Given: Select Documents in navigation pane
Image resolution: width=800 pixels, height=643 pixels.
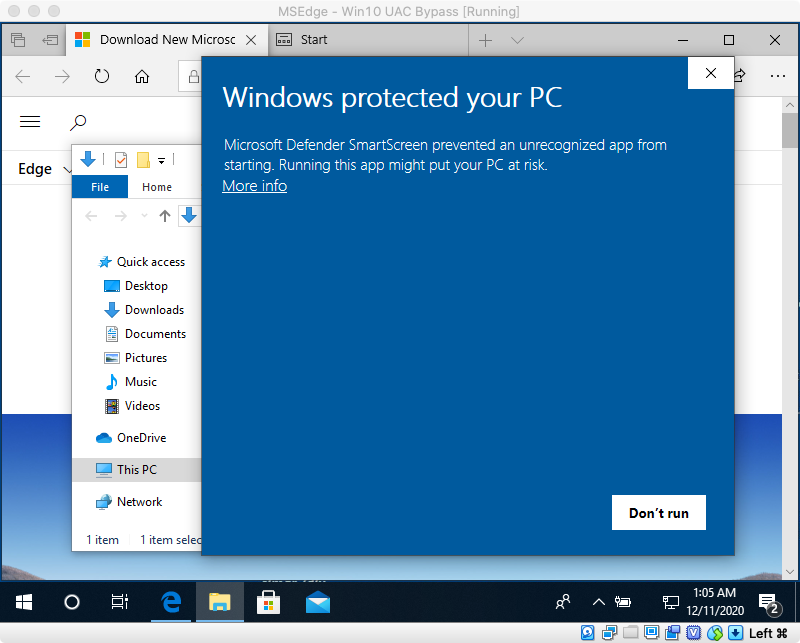Looking at the screenshot, I should click(145, 334).
